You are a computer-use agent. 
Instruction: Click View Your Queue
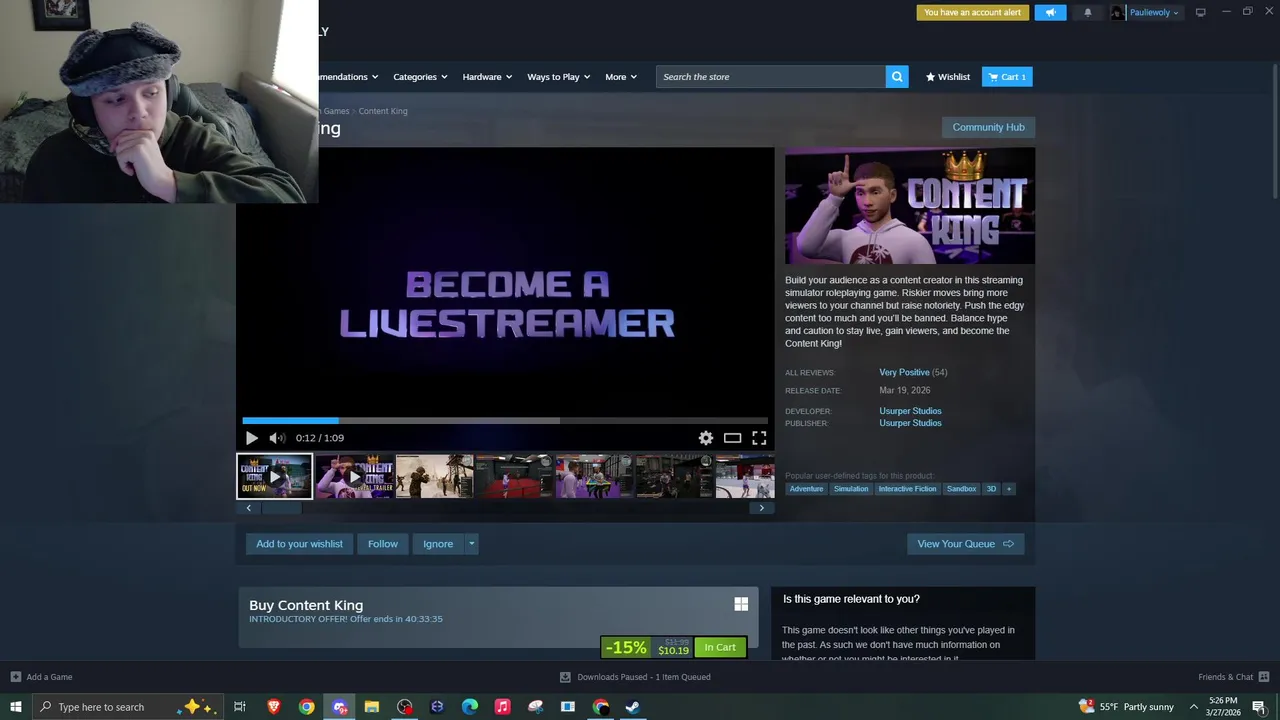965,544
